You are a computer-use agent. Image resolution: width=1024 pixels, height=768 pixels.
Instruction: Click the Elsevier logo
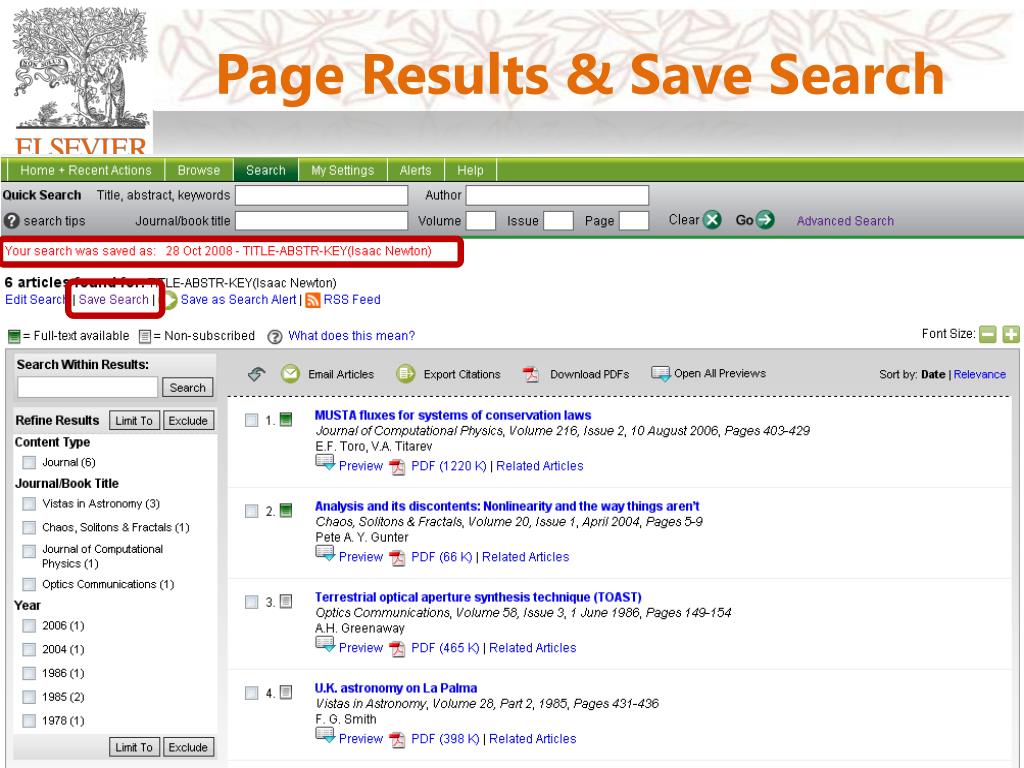pos(80,80)
